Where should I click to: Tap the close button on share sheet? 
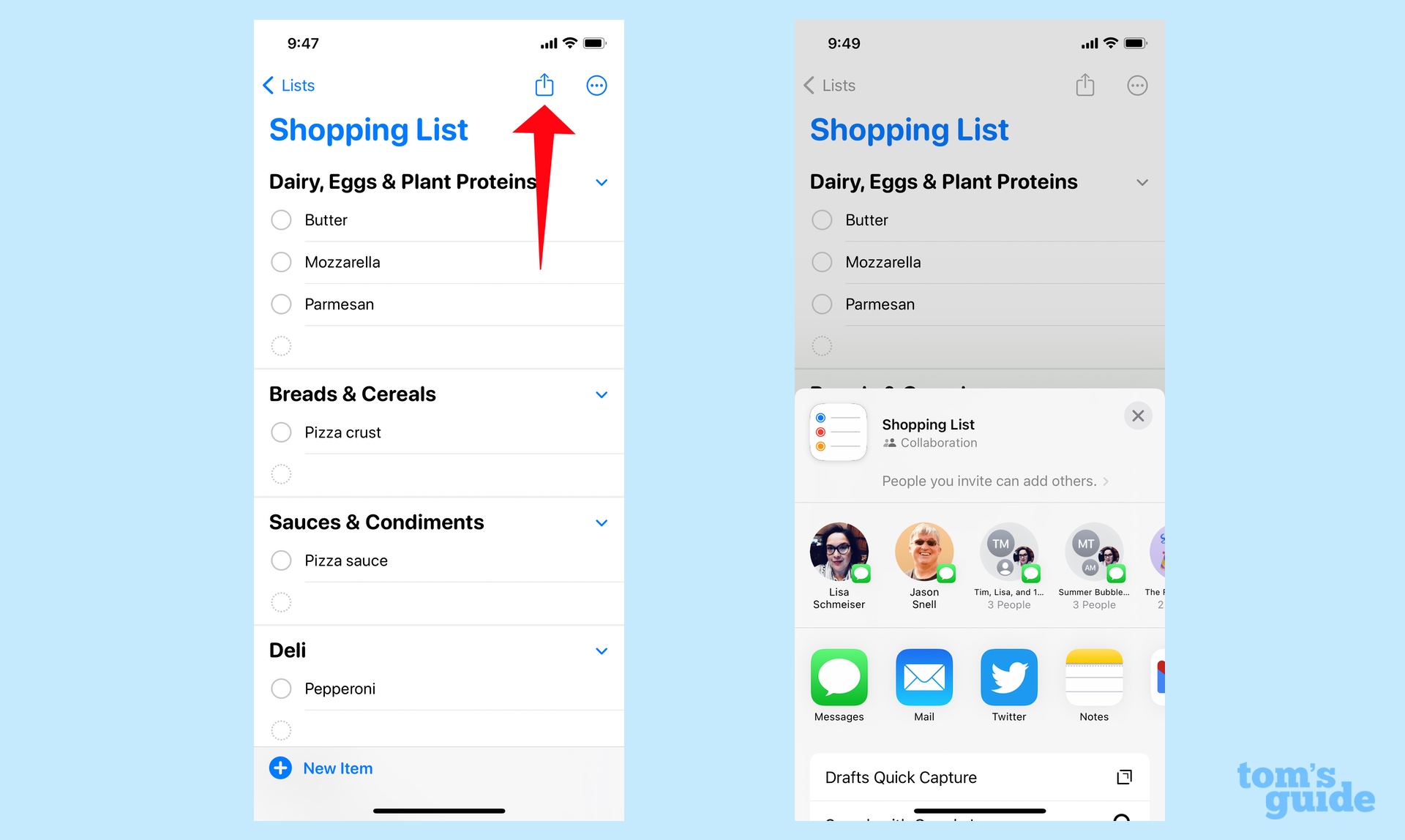click(x=1138, y=416)
